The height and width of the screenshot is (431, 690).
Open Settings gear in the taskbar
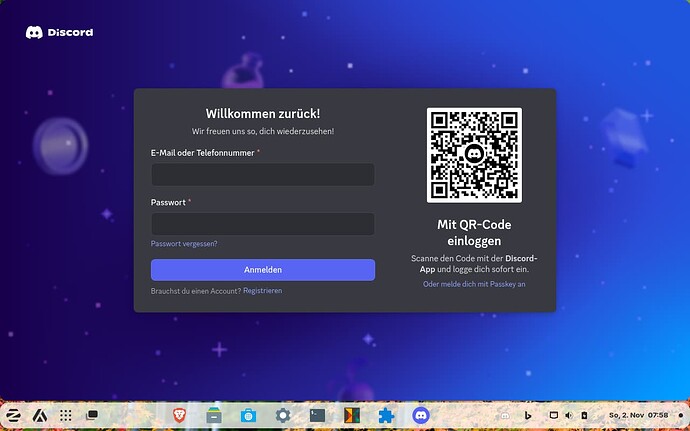[283, 414]
